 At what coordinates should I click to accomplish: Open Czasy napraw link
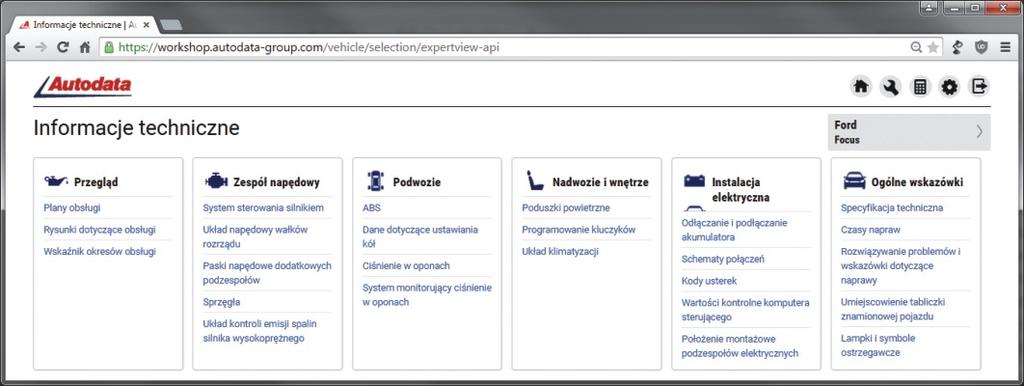click(871, 230)
